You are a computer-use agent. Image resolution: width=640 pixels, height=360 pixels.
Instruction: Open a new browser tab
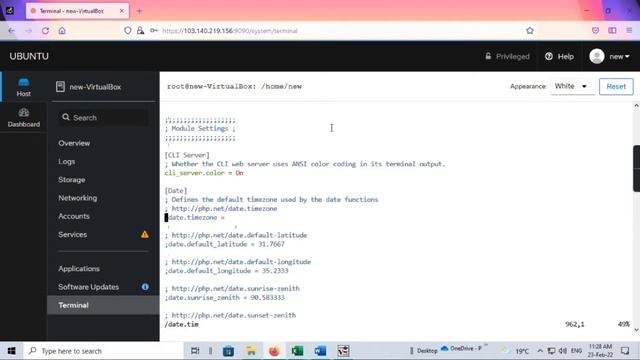tap(139, 11)
